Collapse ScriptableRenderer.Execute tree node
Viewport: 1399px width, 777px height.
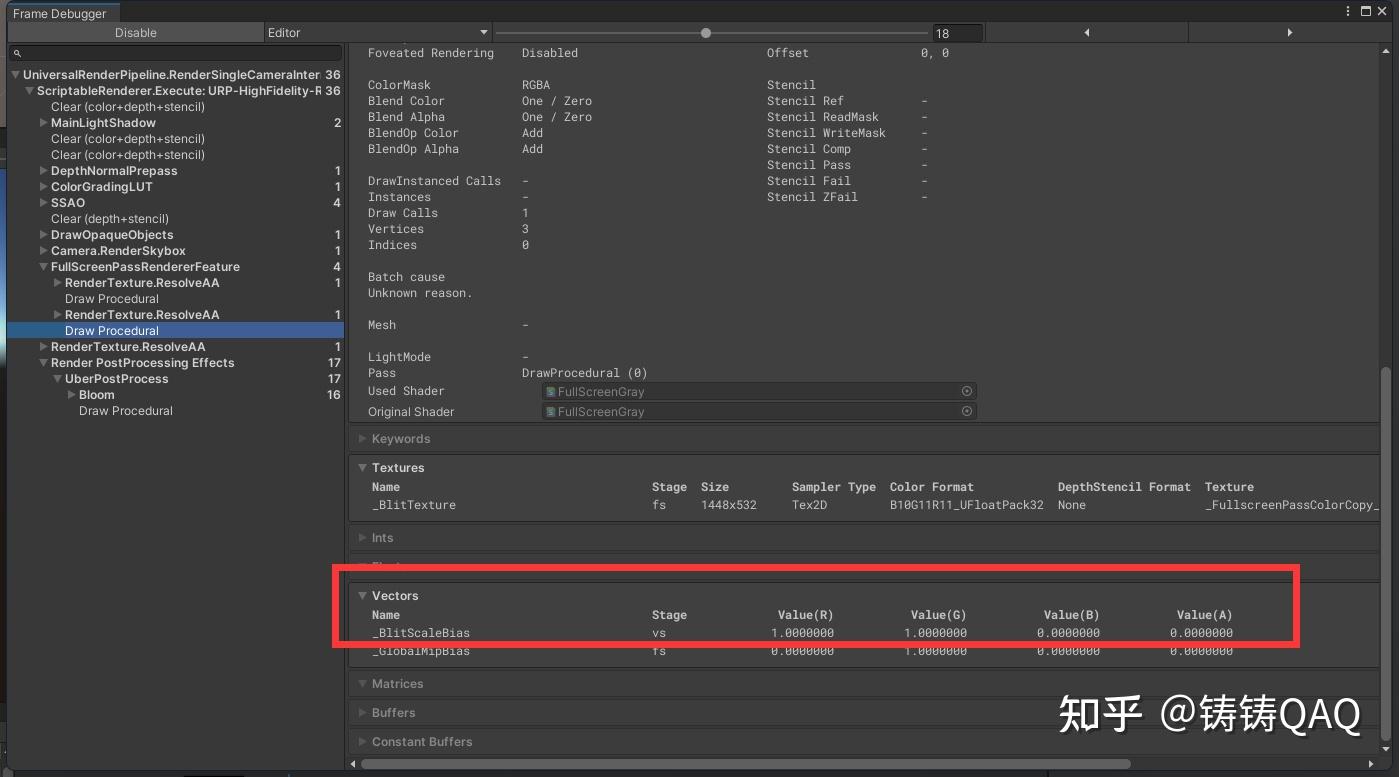click(x=30, y=91)
